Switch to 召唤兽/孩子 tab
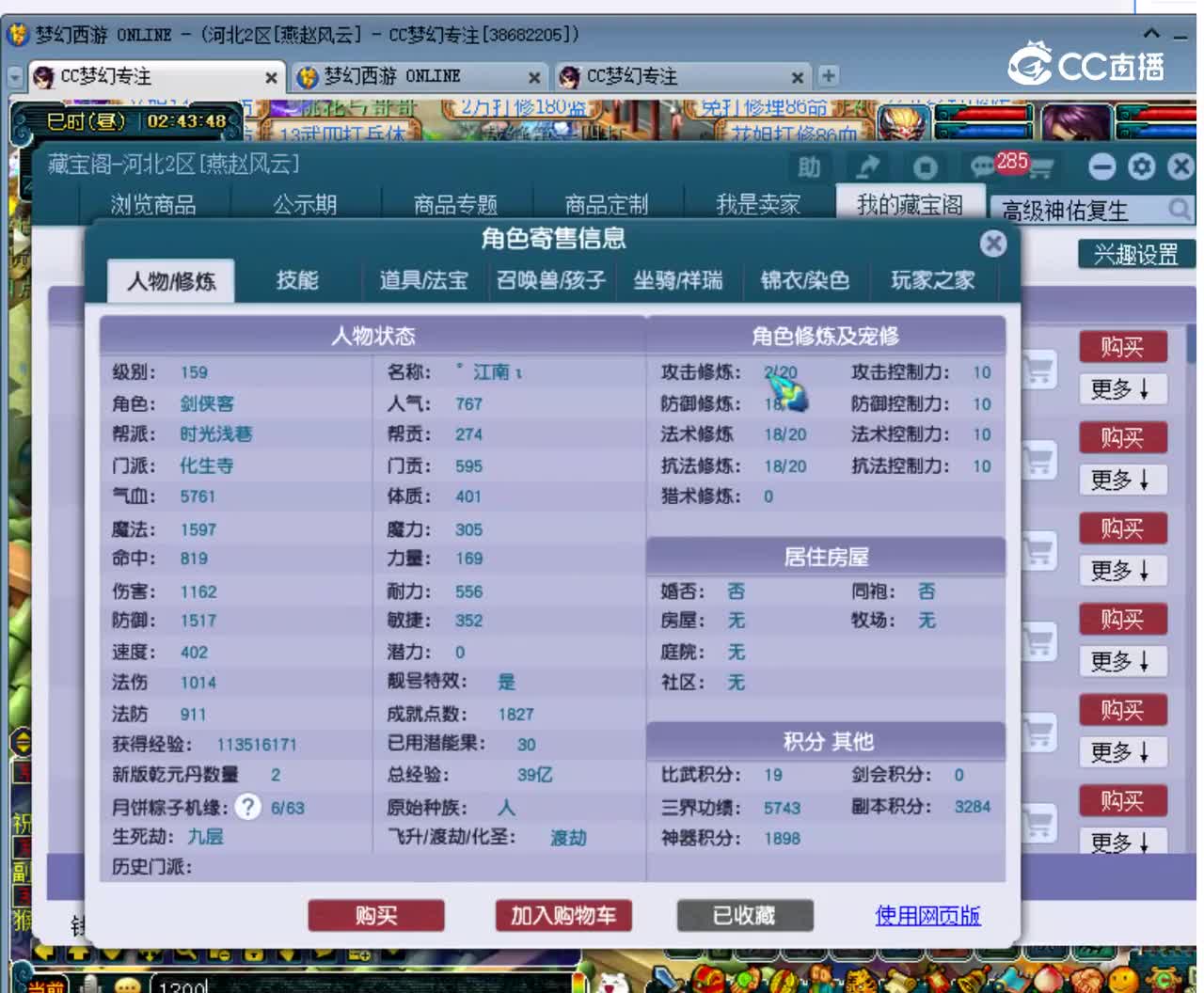The width and height of the screenshot is (1204, 993). tap(551, 280)
